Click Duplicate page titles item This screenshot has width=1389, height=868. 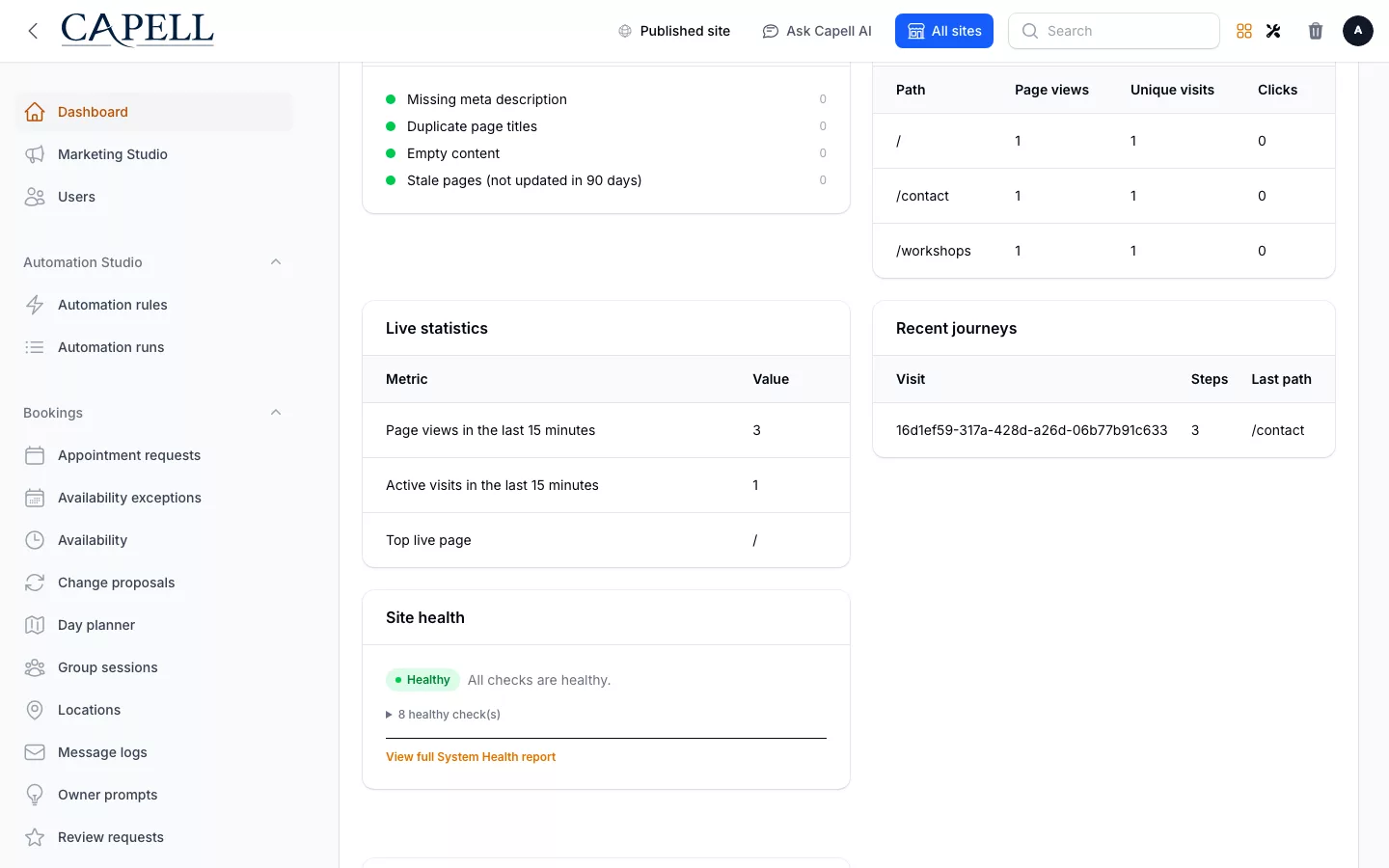(x=472, y=126)
